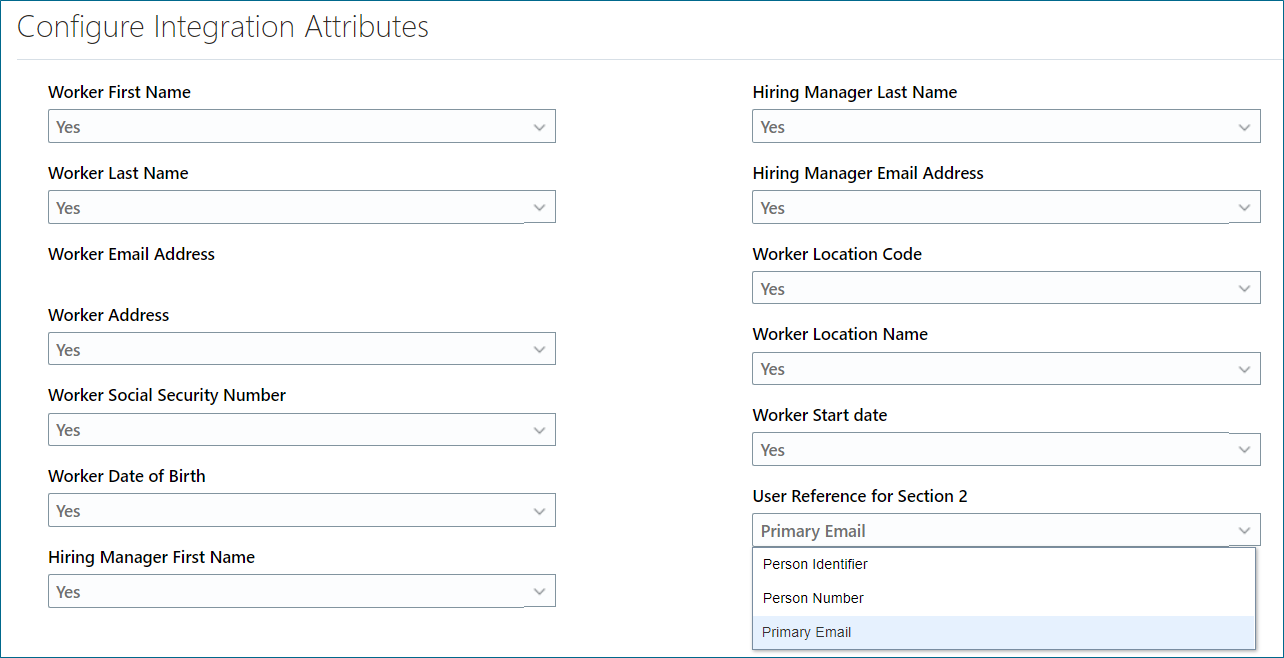Click the Hiring Manager First Name chevron
This screenshot has width=1284, height=658.
tap(539, 592)
